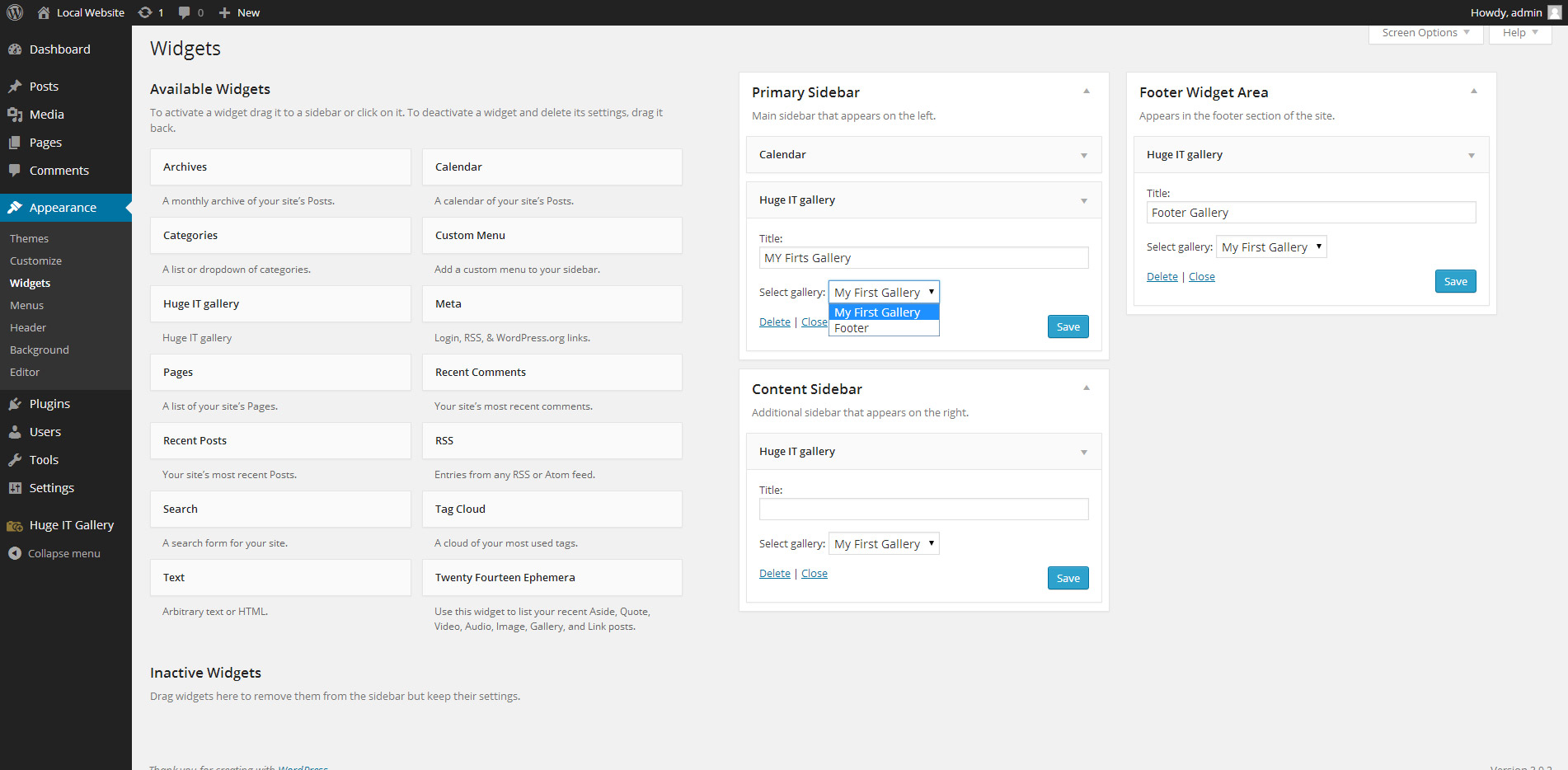Collapse the Primary Sidebar panel
The image size is (1568, 770).
(x=1087, y=92)
